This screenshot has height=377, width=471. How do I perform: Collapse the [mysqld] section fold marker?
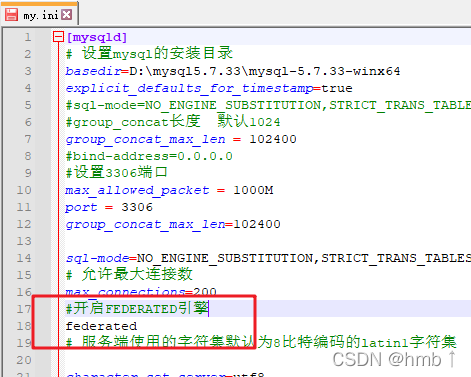(x=58, y=37)
